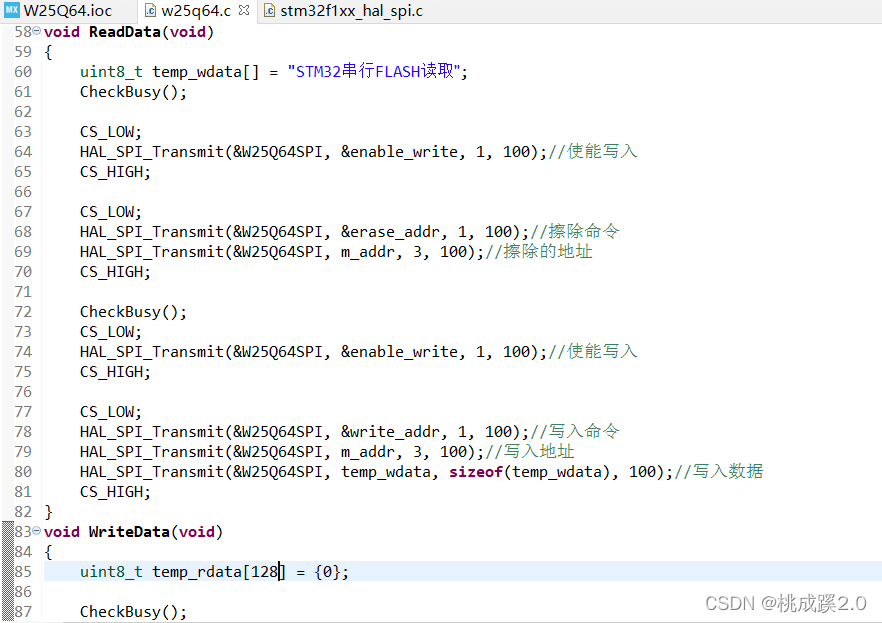Click CS_LOW; on line 73

[x=111, y=332]
